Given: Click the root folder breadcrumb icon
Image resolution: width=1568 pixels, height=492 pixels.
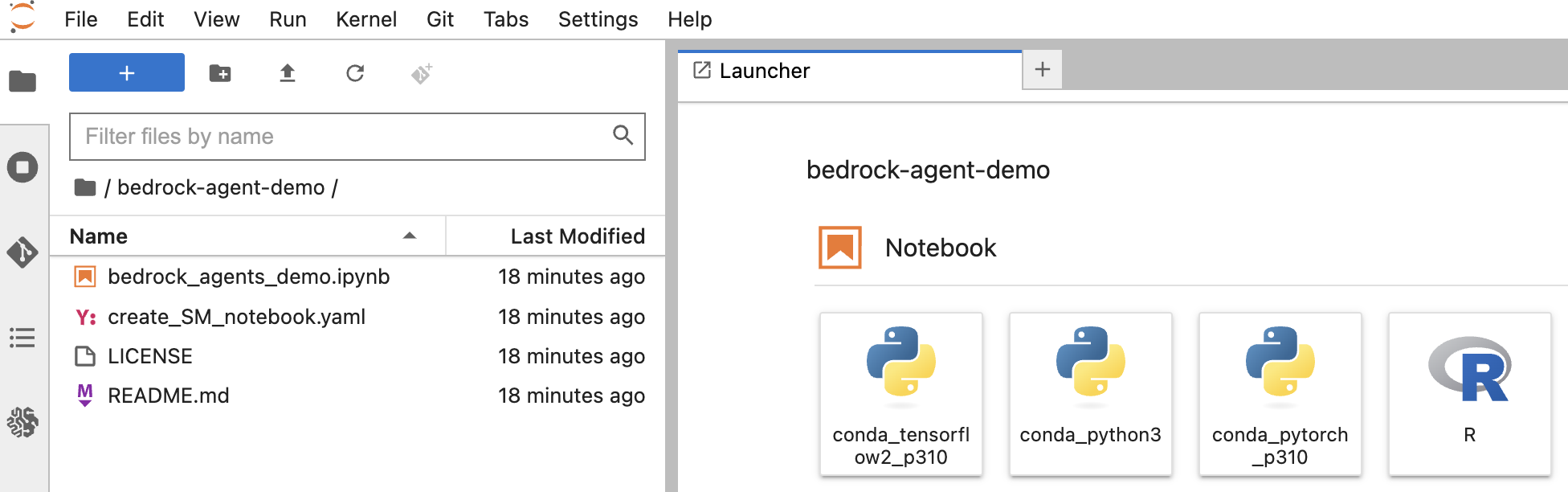Looking at the screenshot, I should tap(85, 187).
